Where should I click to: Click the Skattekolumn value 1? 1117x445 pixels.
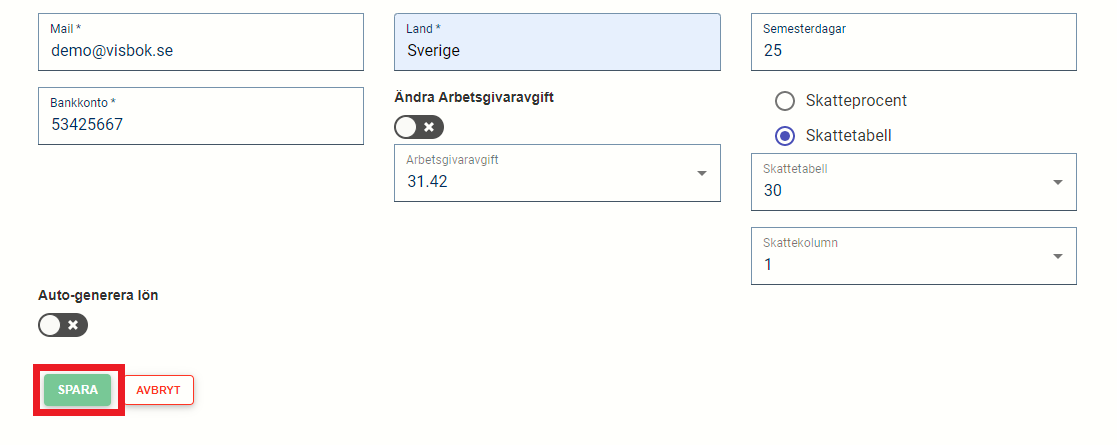pos(768,264)
